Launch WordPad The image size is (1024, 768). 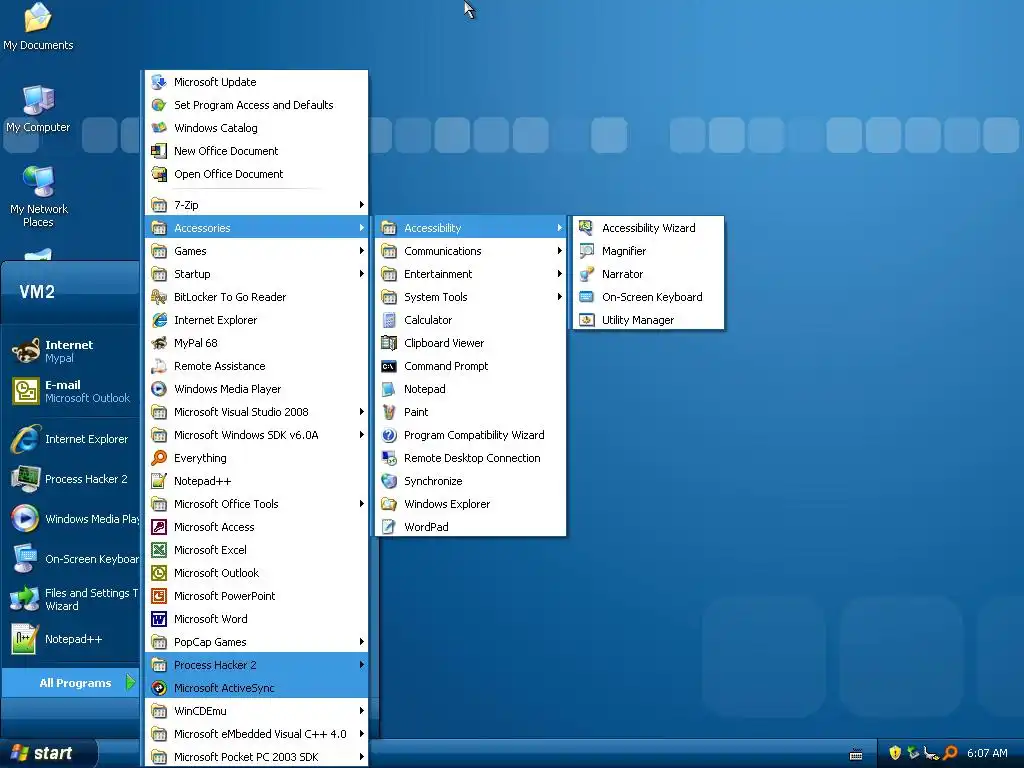click(x=470, y=527)
